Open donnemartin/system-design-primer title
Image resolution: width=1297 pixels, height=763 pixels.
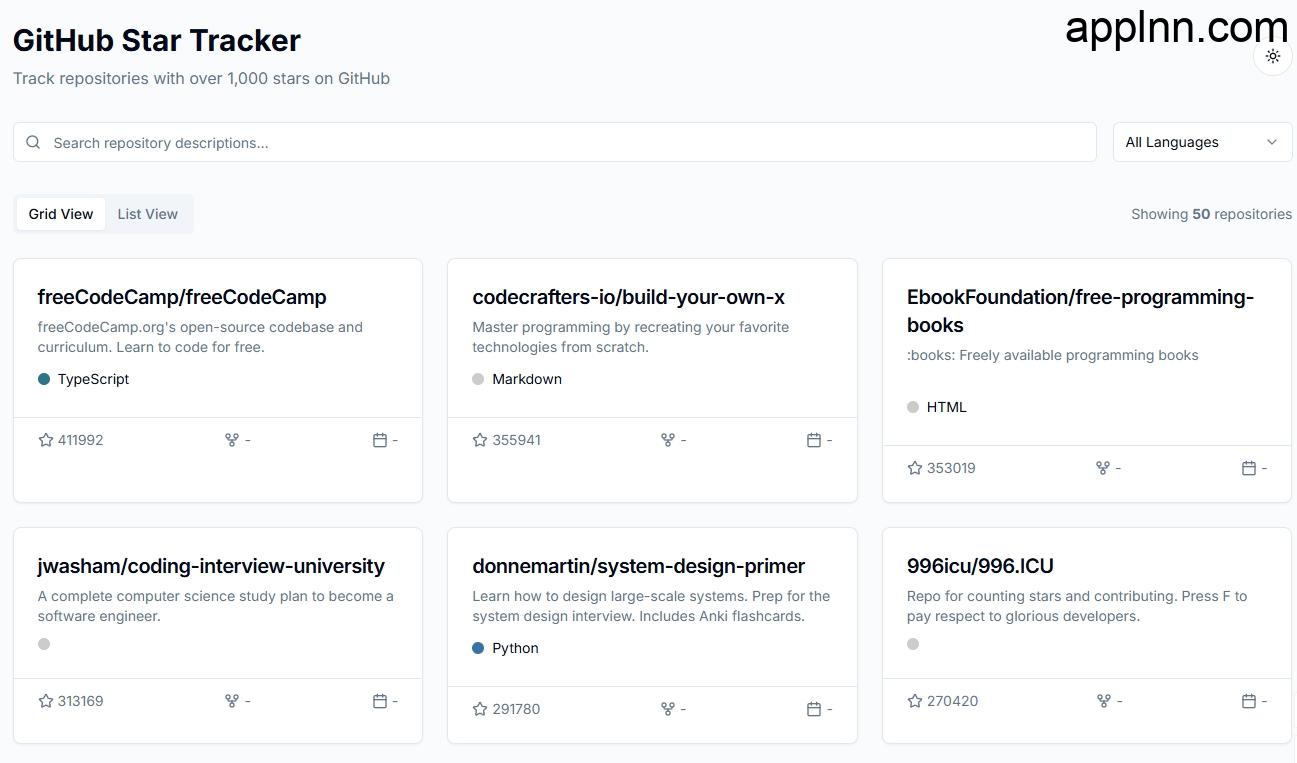tap(638, 566)
